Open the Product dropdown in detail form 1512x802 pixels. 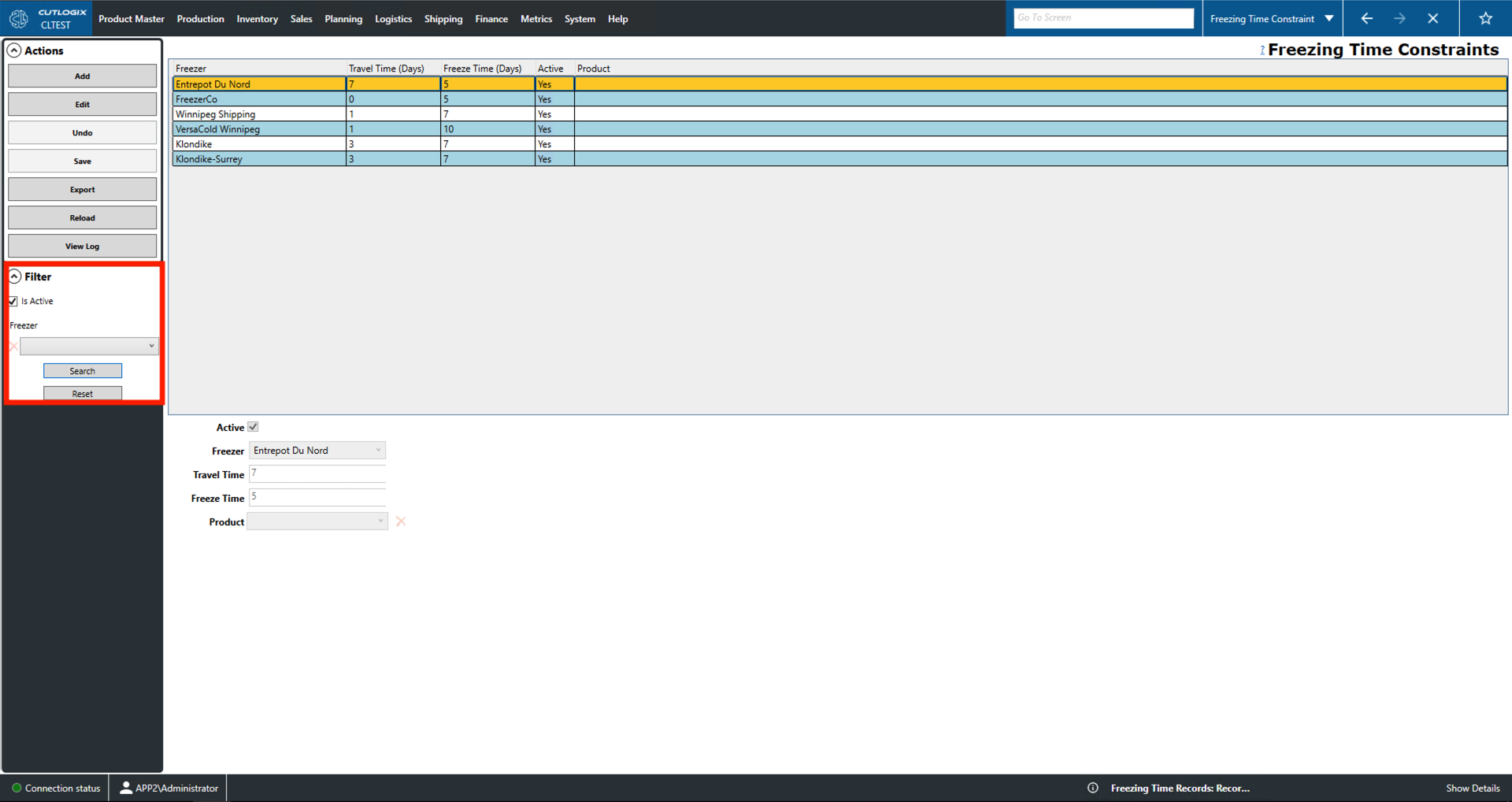tap(381, 521)
